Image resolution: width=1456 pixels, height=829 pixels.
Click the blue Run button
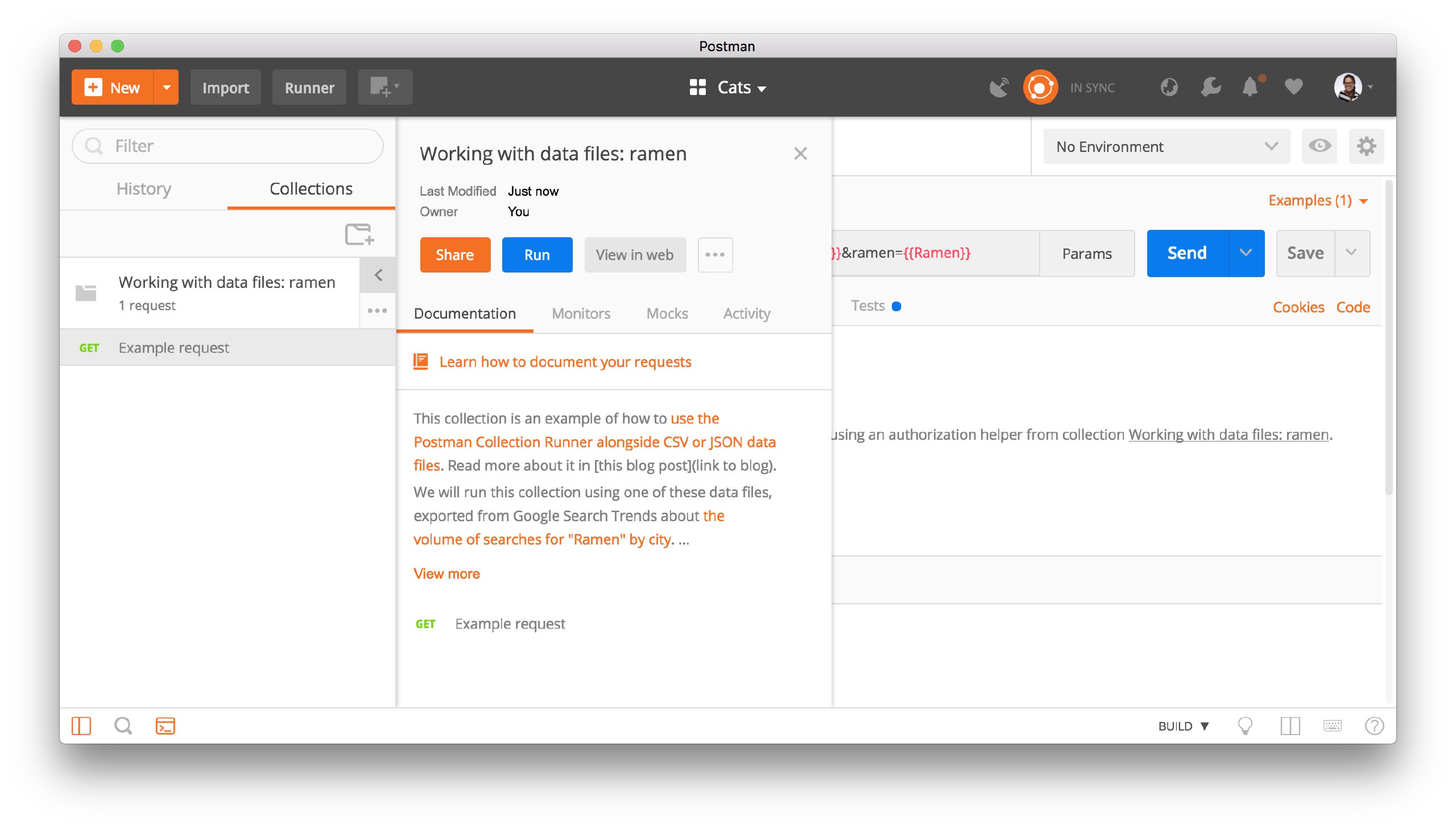[536, 254]
